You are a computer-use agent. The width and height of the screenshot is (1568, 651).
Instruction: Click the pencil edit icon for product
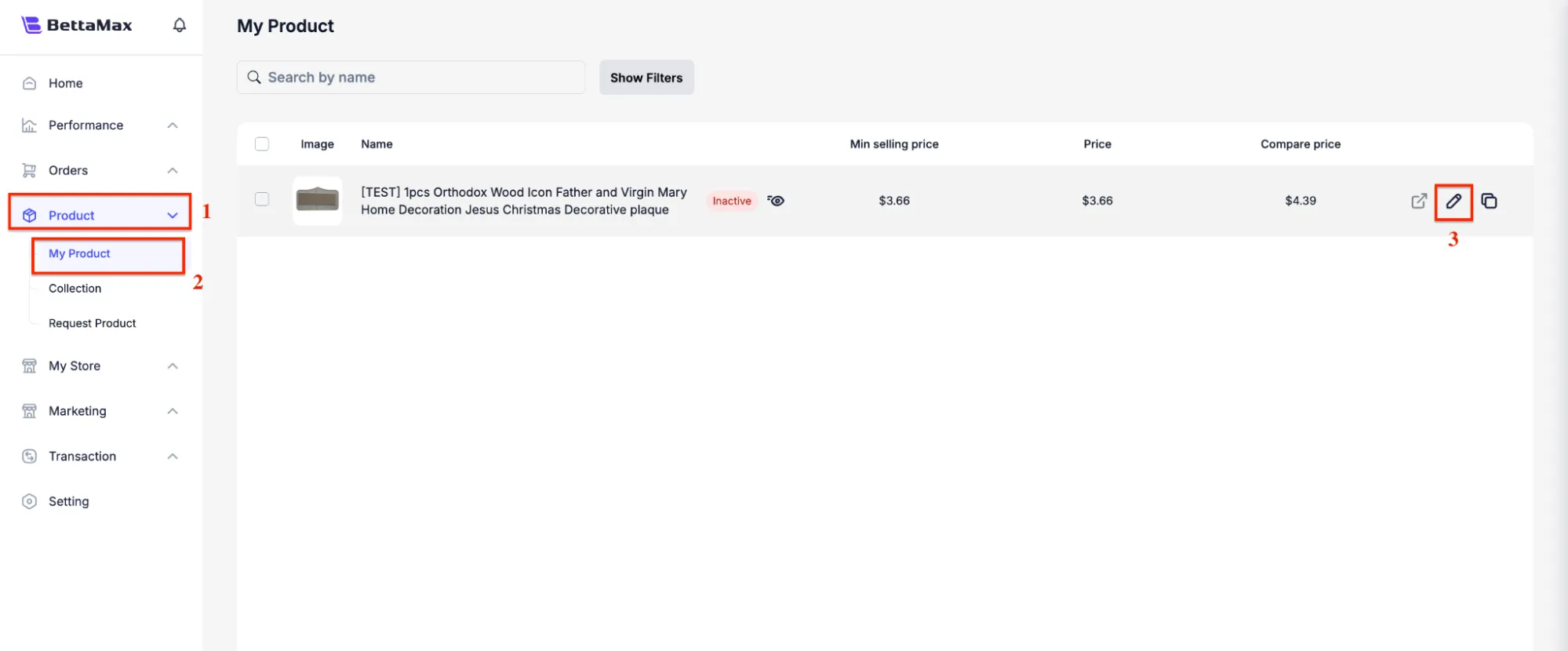[1453, 201]
